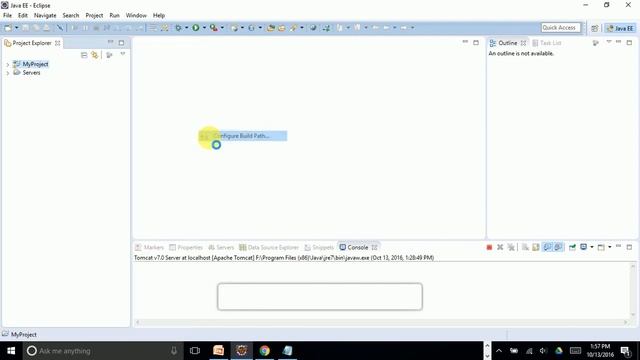Switch to the Data Source Explorer tab
The height and width of the screenshot is (360, 640).
coord(269,247)
